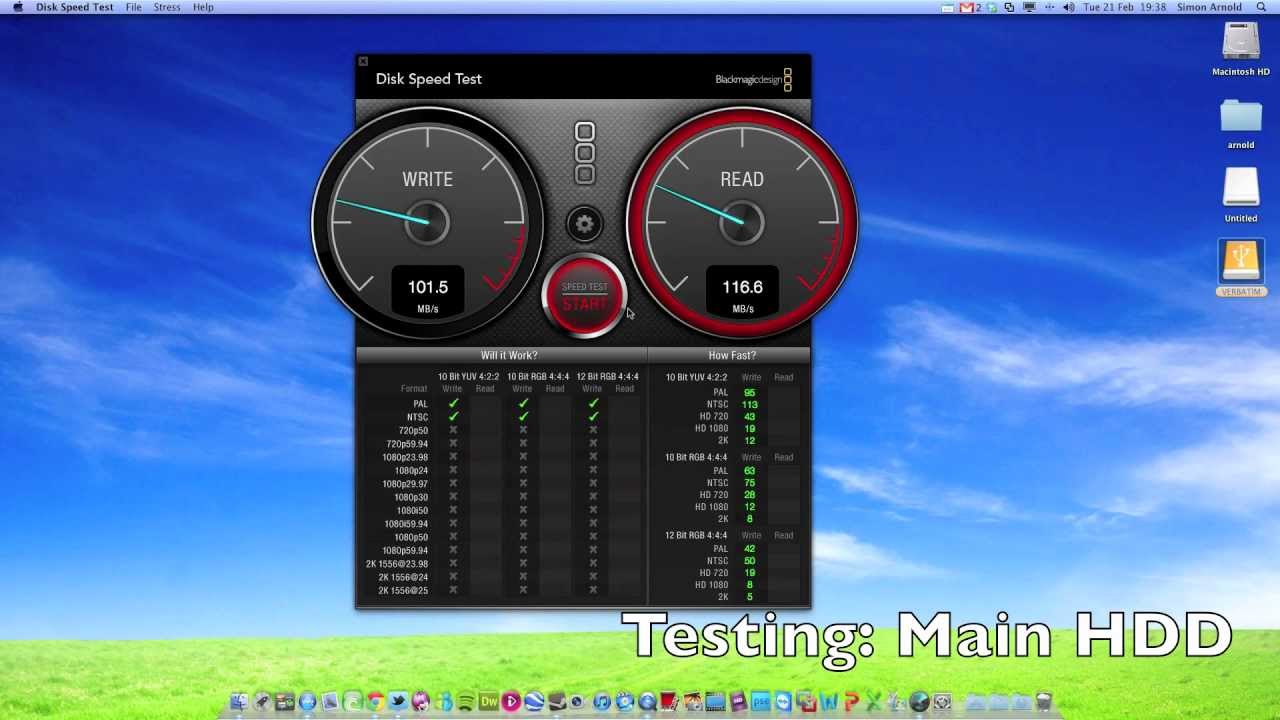This screenshot has height=720, width=1280.
Task: Launch Google Chrome from the Dock
Action: click(375, 702)
